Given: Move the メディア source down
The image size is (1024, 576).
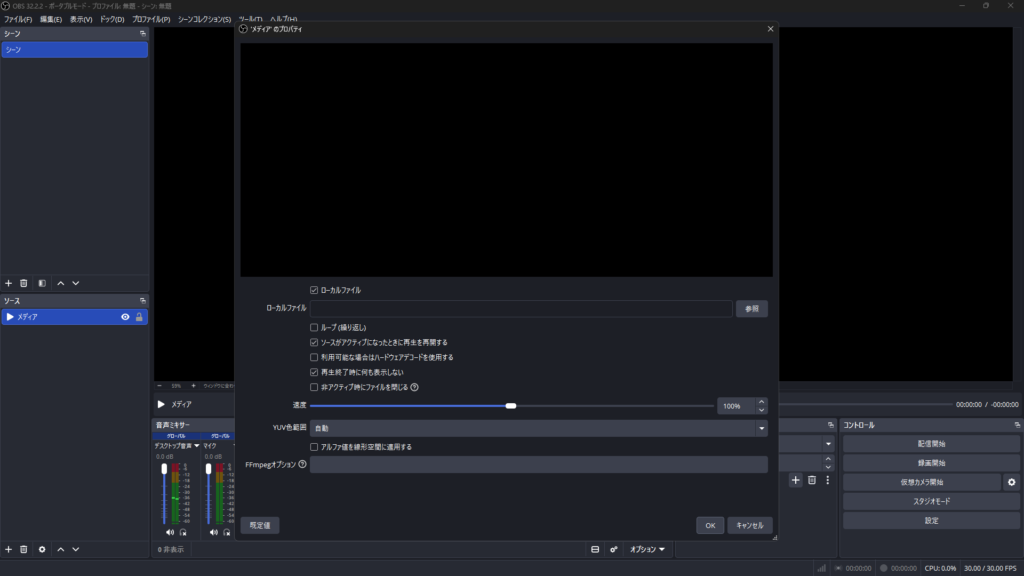Looking at the screenshot, I should coord(76,549).
